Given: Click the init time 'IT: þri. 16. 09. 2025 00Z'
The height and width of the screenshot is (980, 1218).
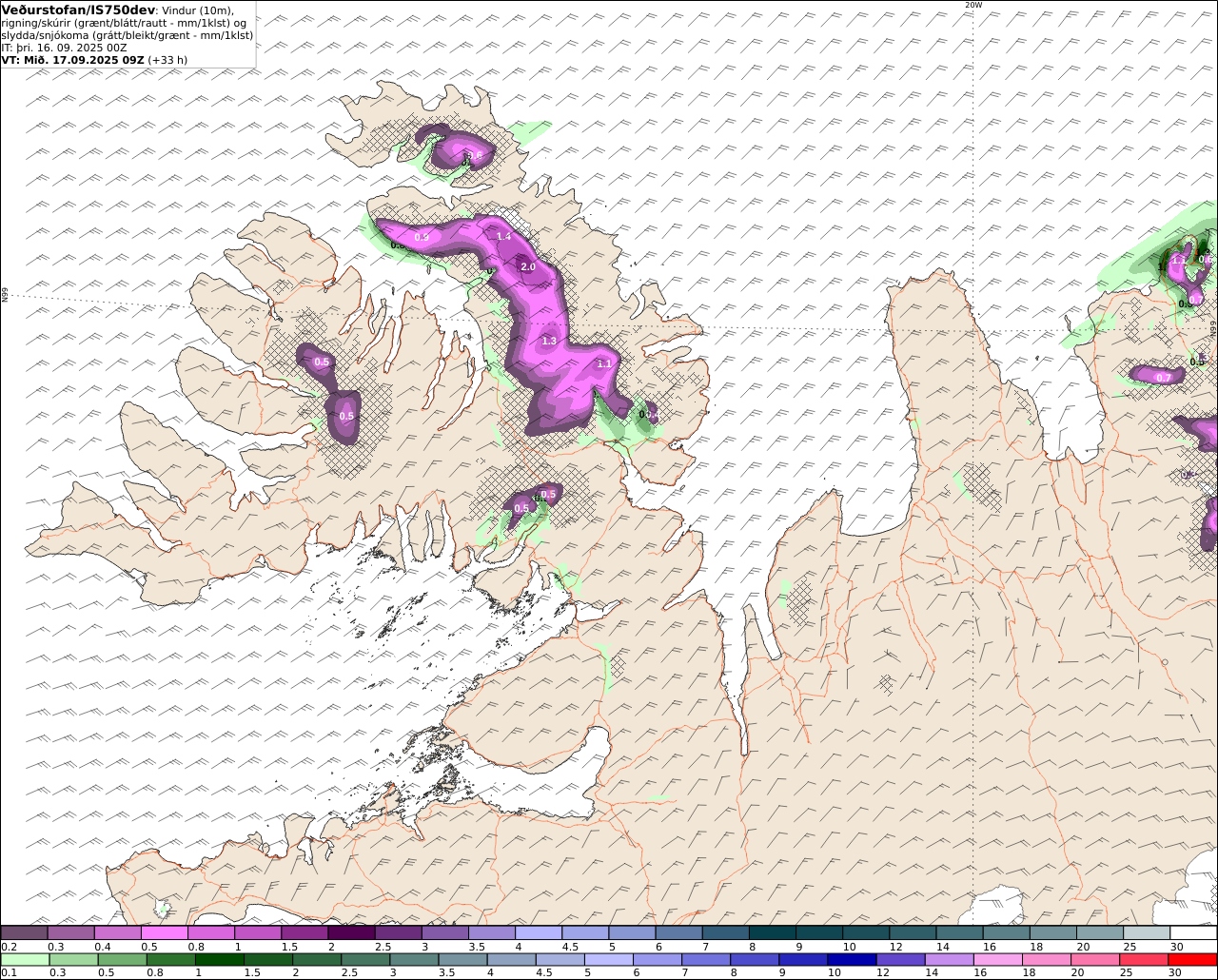Looking at the screenshot, I should tap(64, 48).
